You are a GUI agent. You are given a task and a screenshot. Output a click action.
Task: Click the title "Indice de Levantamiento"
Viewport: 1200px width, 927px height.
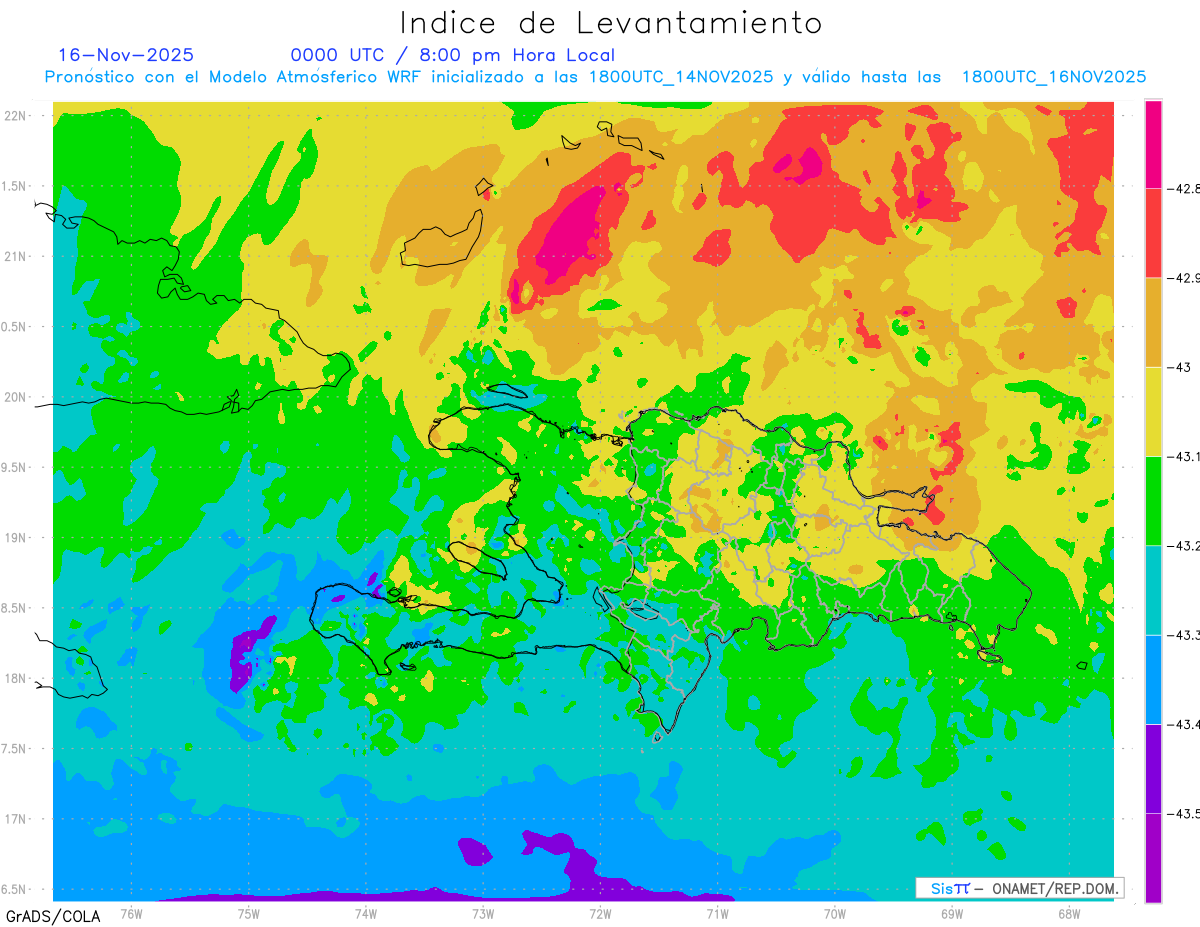click(611, 23)
